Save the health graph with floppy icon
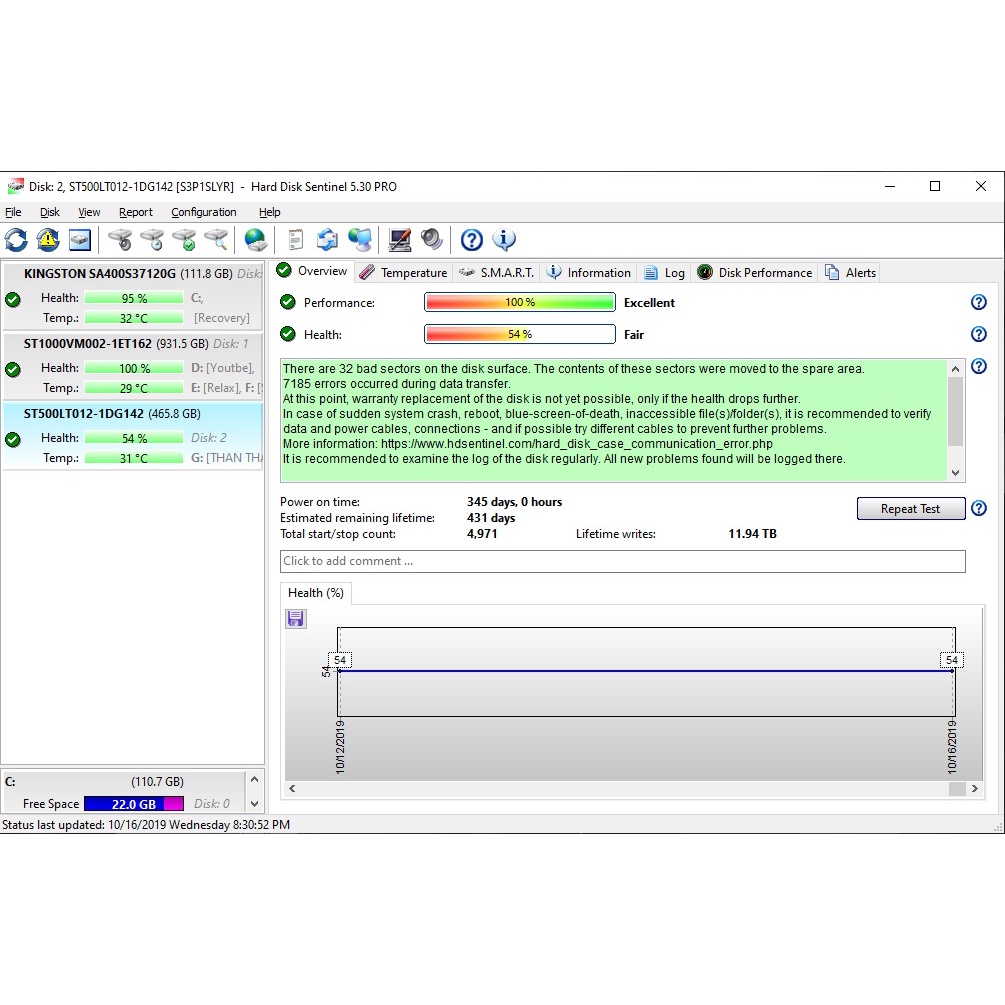This screenshot has width=1005, height=1005. click(296, 619)
